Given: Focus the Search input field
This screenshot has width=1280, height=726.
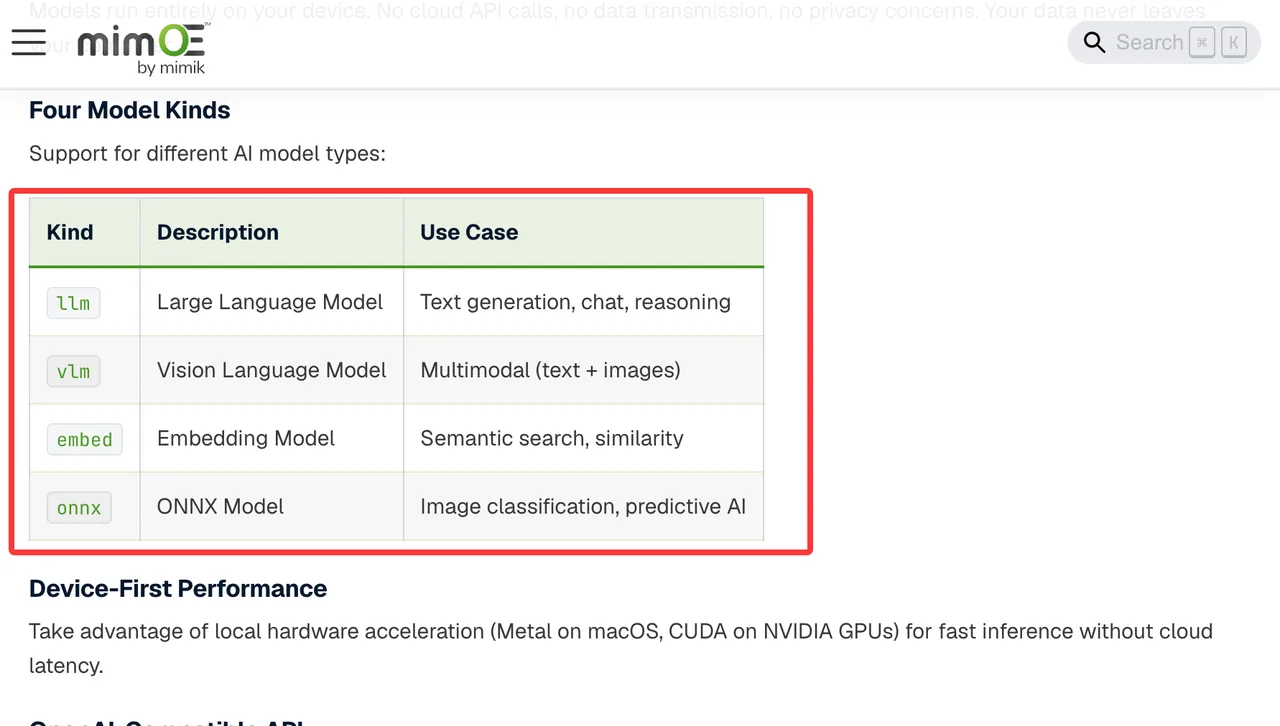Looking at the screenshot, I should pos(1164,43).
